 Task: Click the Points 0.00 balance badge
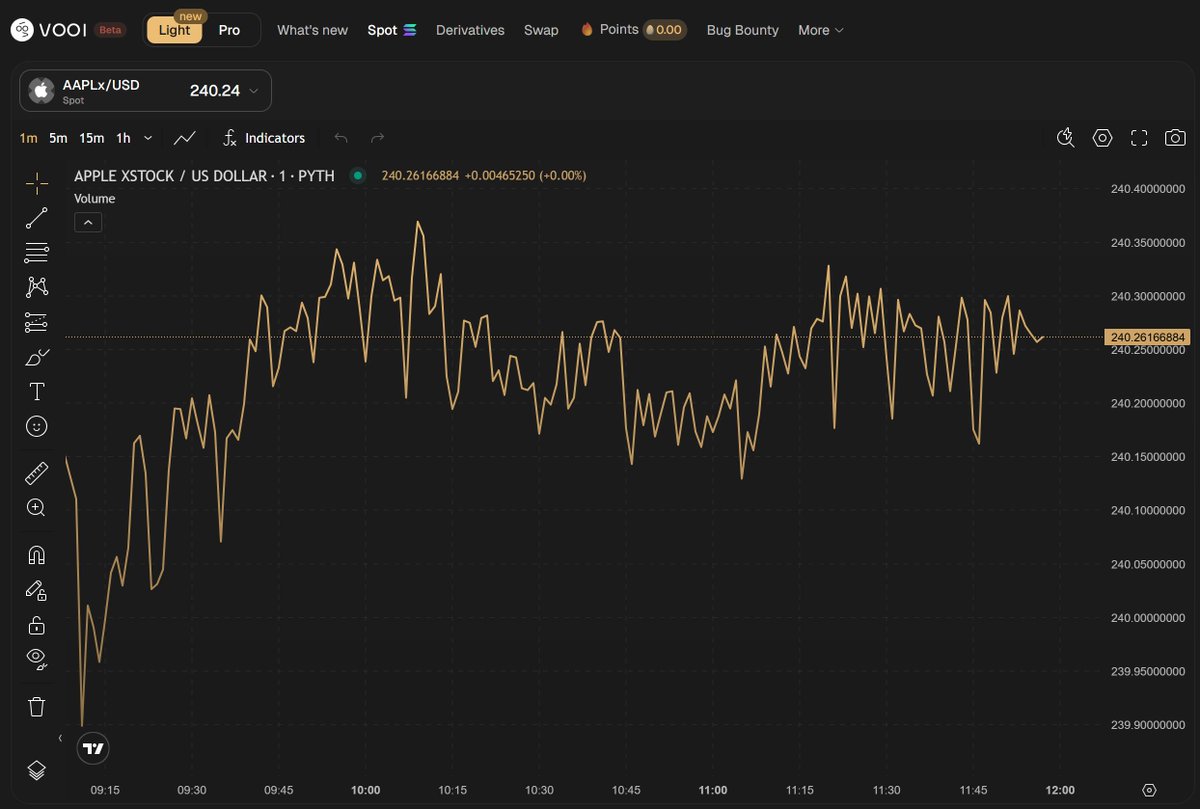tap(664, 30)
